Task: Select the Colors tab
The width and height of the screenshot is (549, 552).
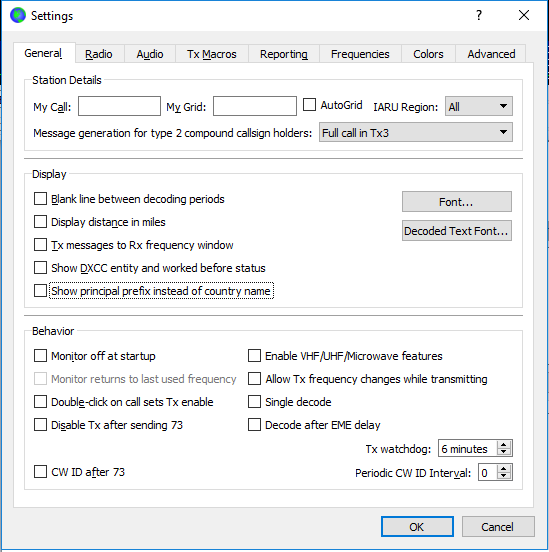Action: pos(428,54)
